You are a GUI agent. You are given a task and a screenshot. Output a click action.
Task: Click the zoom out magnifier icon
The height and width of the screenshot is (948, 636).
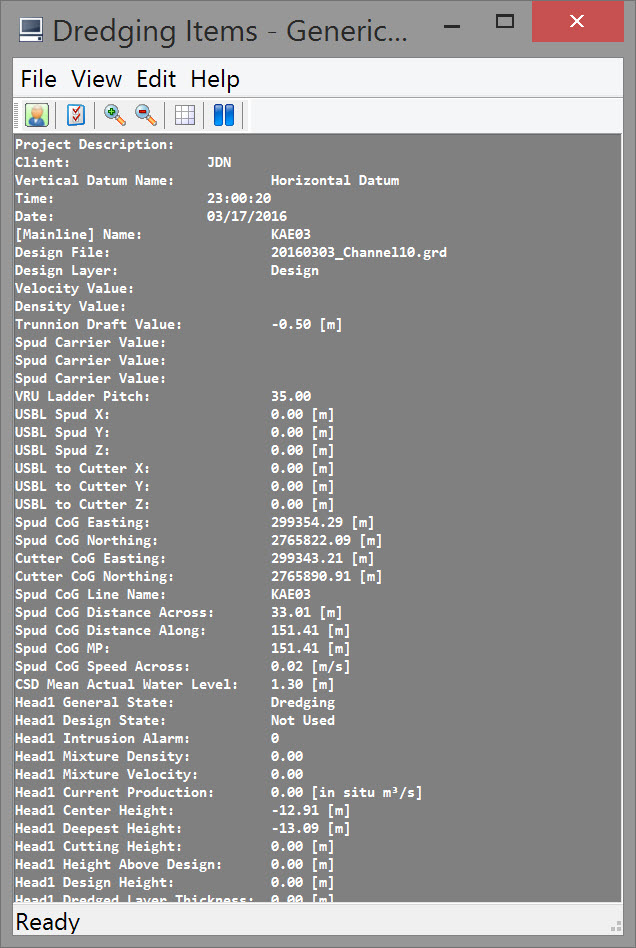click(x=146, y=116)
